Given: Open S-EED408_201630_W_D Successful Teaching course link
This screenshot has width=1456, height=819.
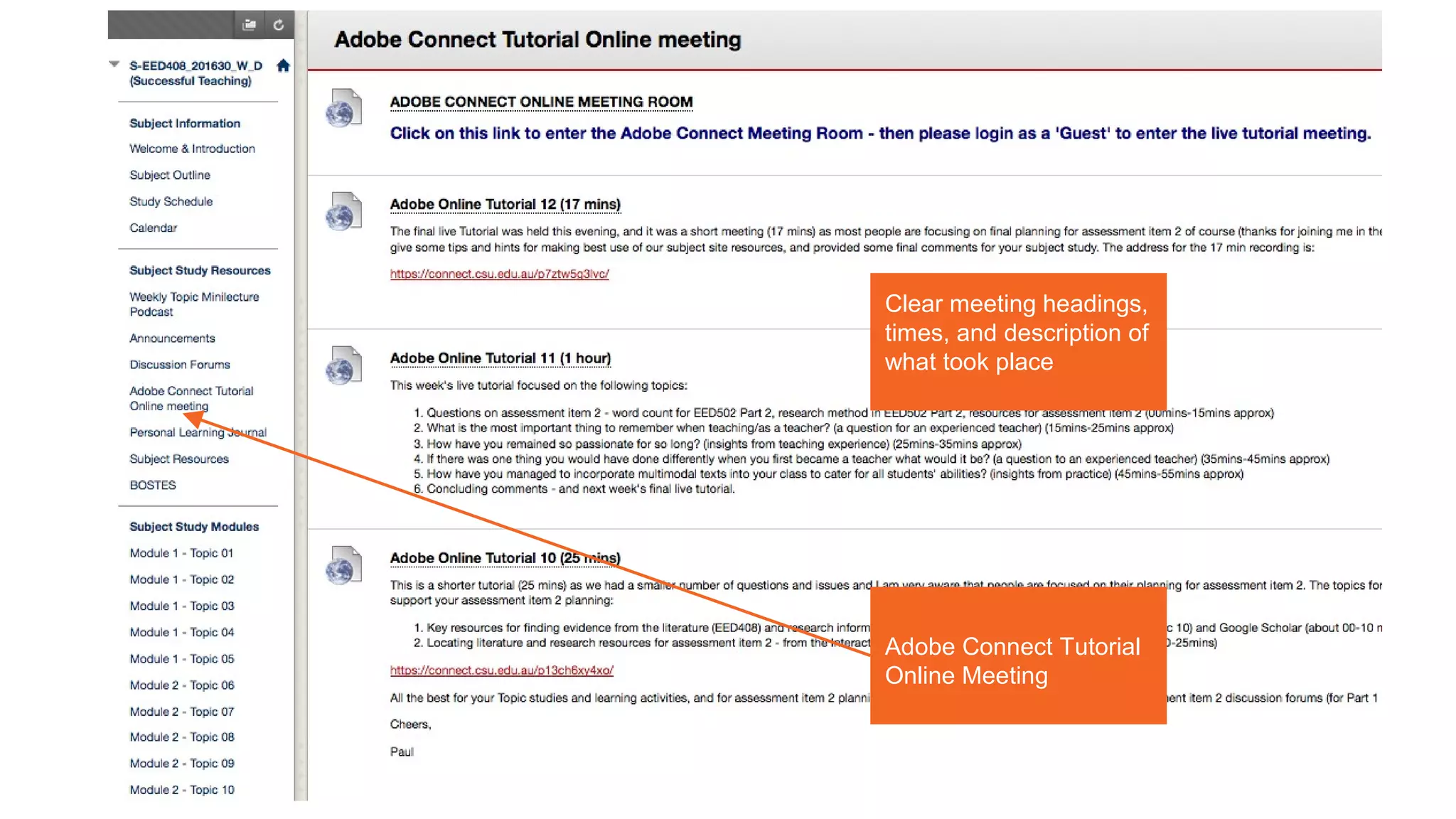Looking at the screenshot, I should point(196,73).
